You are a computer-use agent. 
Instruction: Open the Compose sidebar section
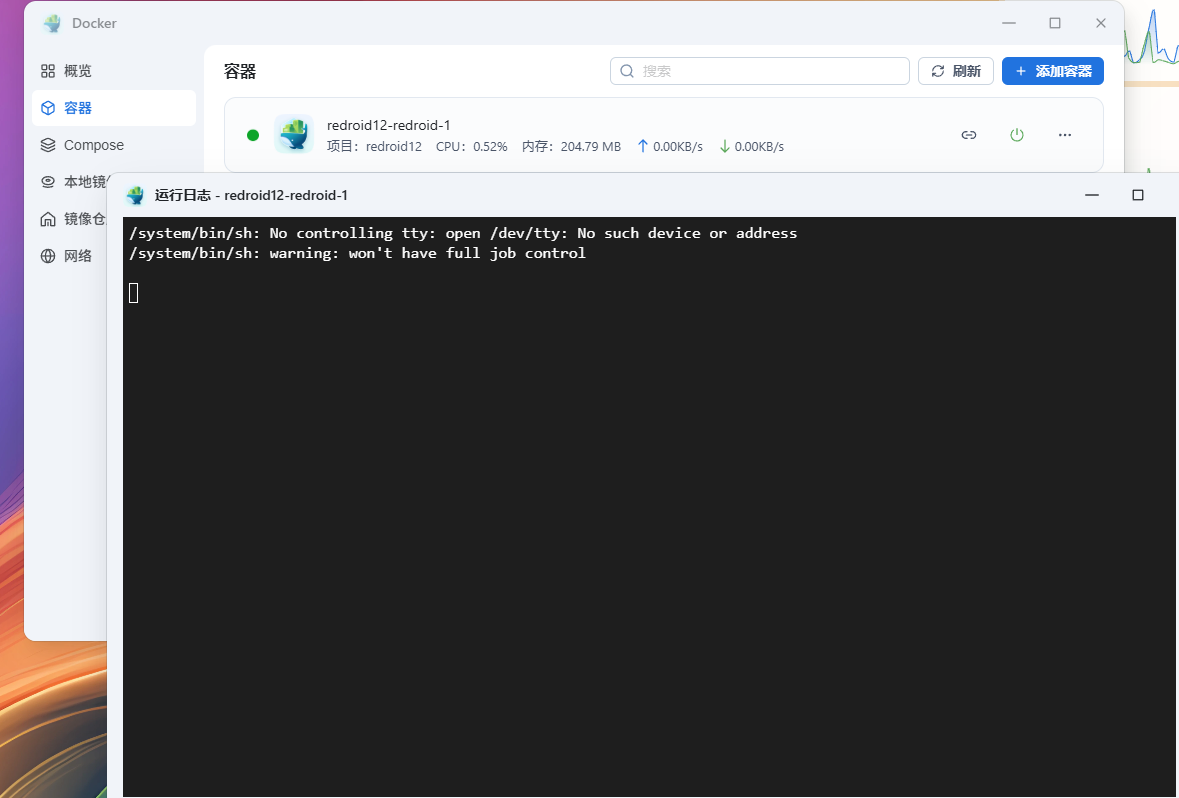(114, 144)
